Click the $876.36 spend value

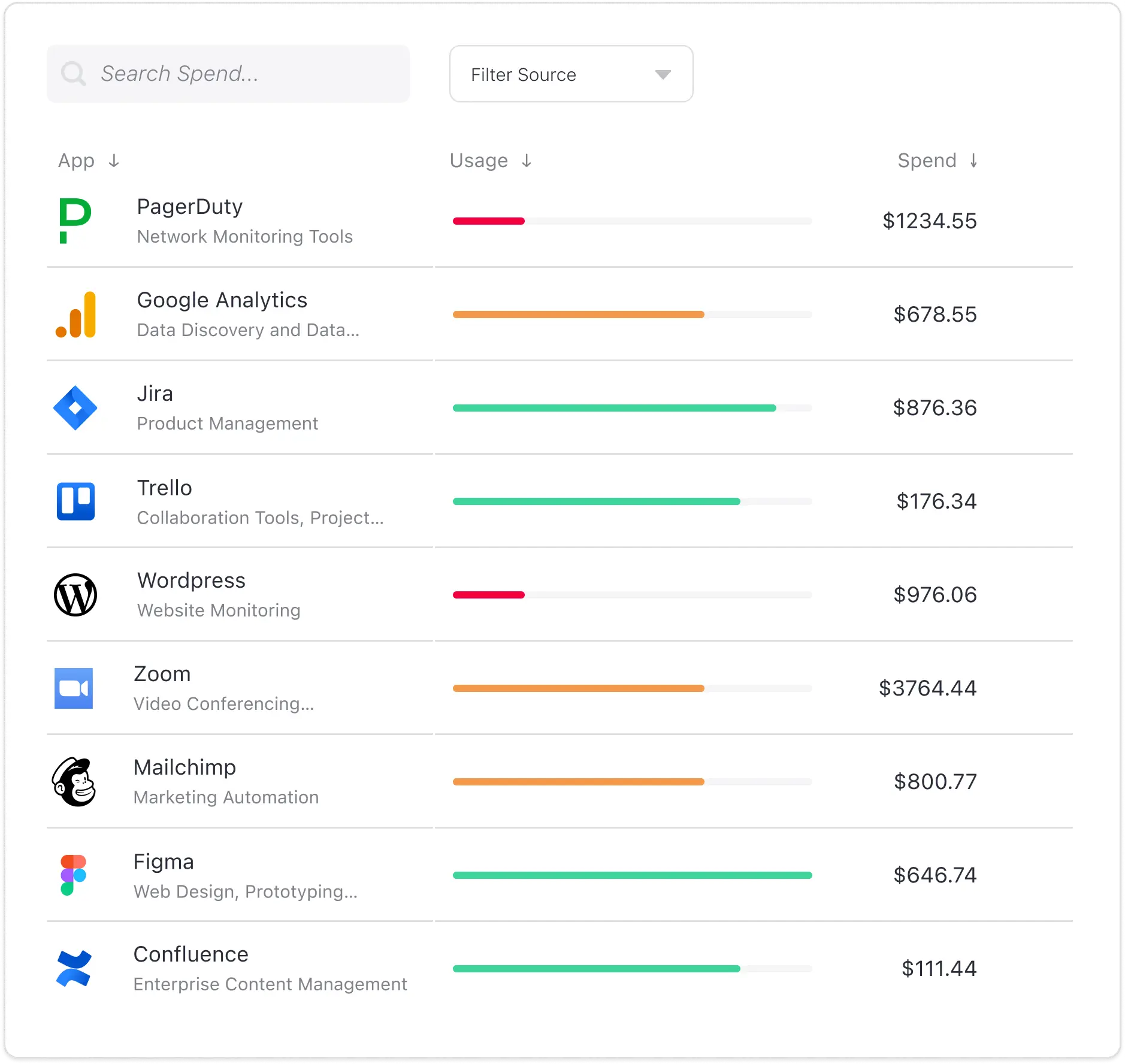pyautogui.click(x=935, y=408)
